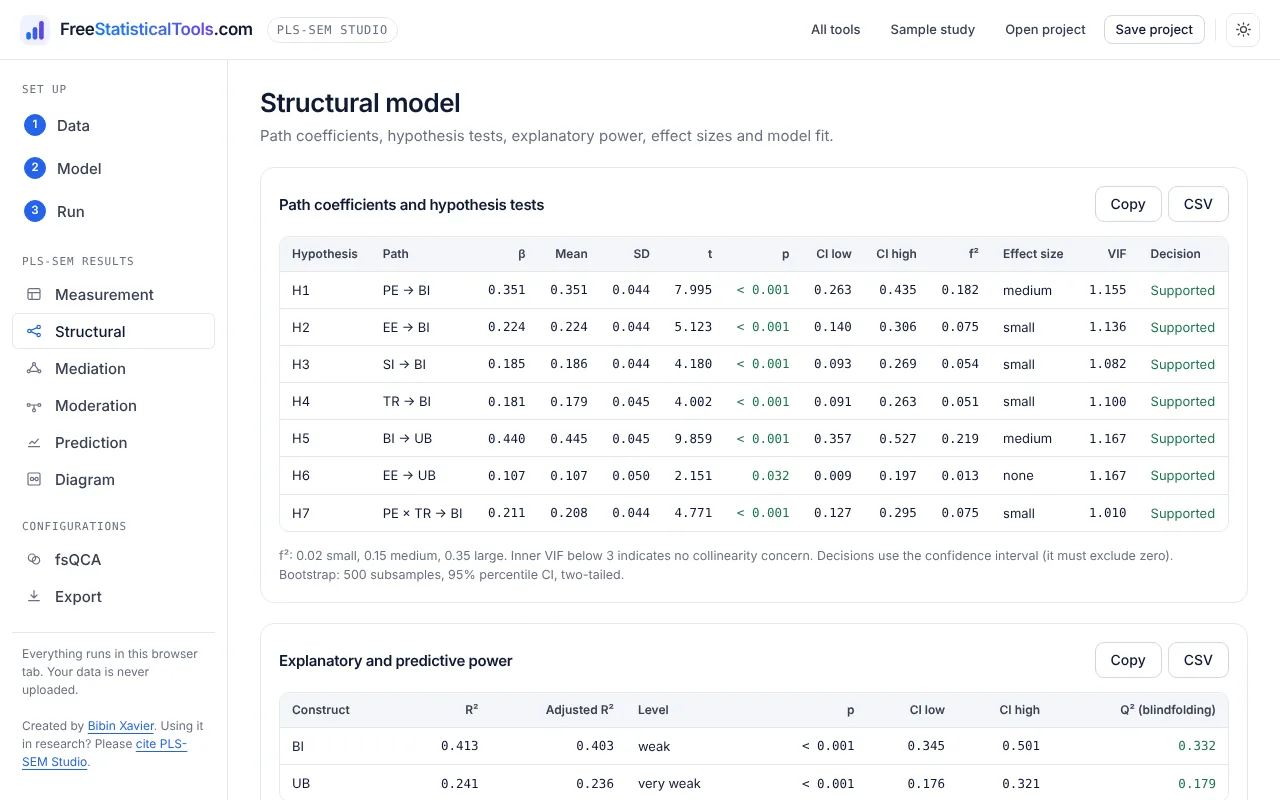Click the FreeStatisticalTools.com site title
Viewport: 1280px width, 800px height.
point(156,30)
